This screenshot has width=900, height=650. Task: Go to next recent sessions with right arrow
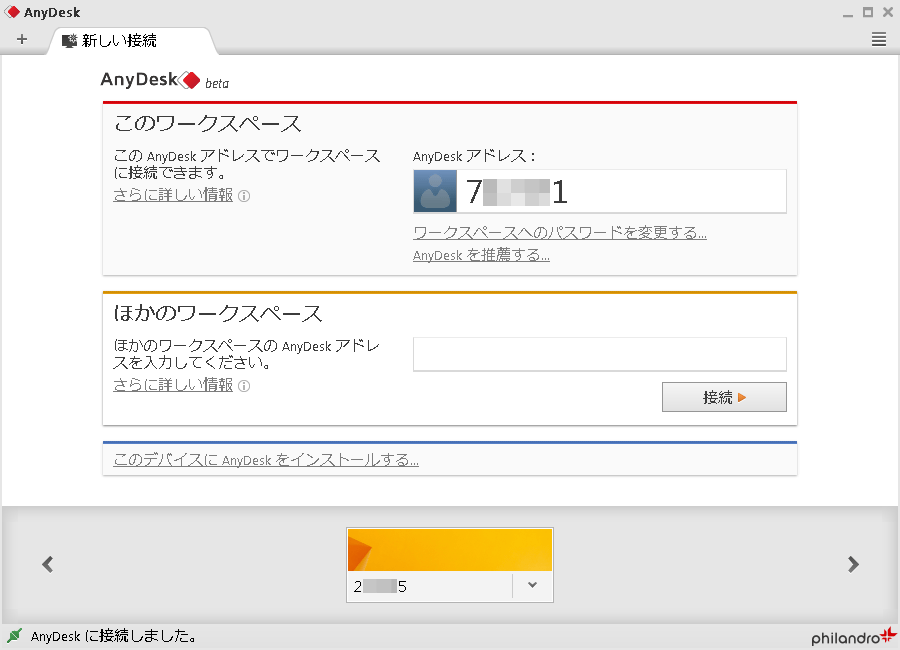click(x=854, y=564)
